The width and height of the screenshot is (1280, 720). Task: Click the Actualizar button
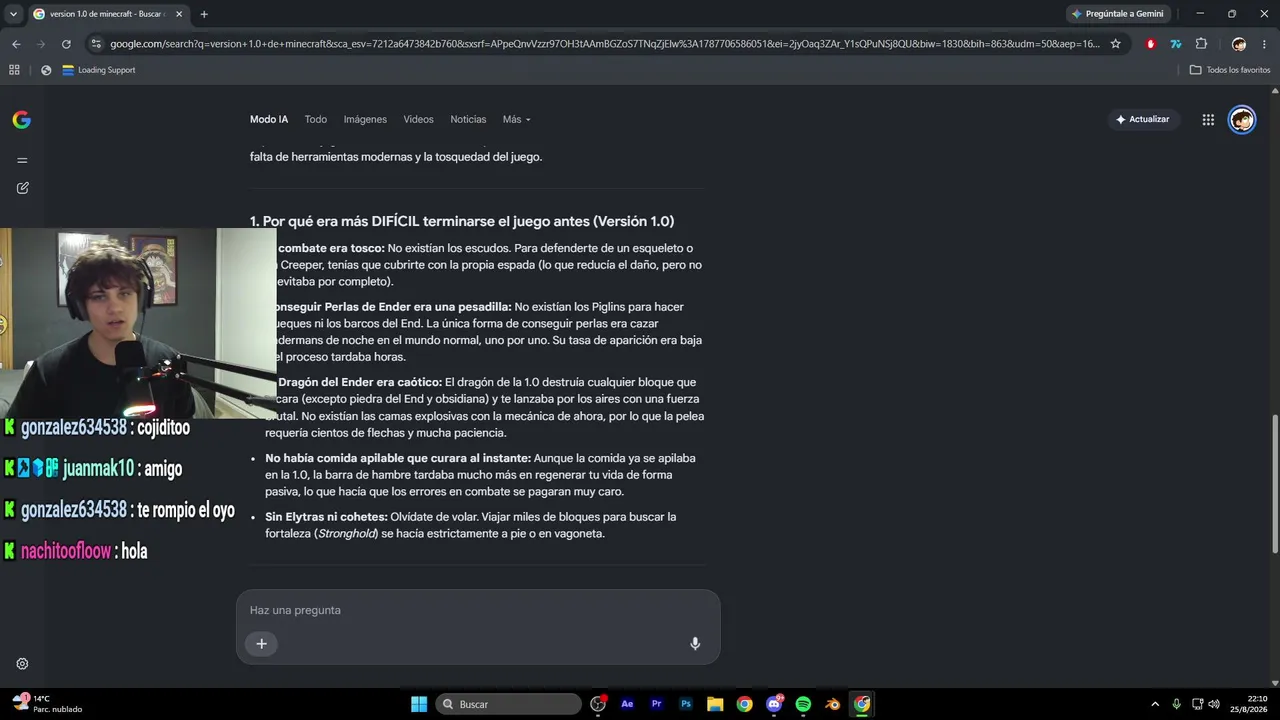(x=1142, y=119)
